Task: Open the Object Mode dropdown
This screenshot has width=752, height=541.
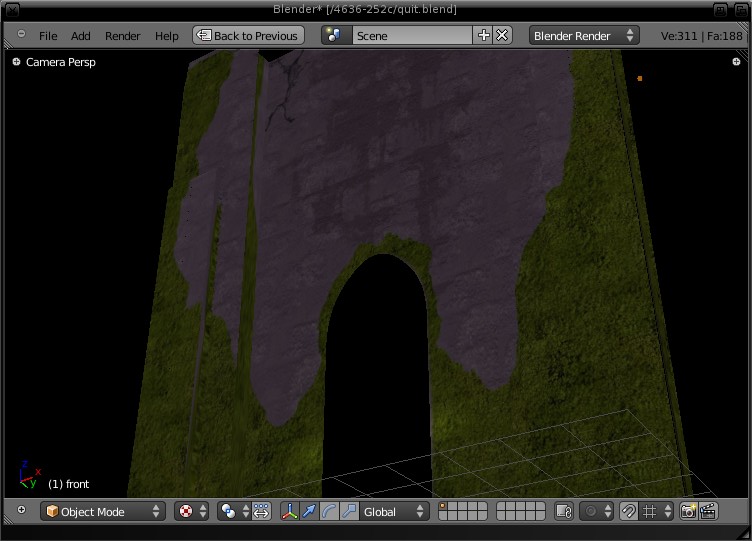Action: [102, 512]
